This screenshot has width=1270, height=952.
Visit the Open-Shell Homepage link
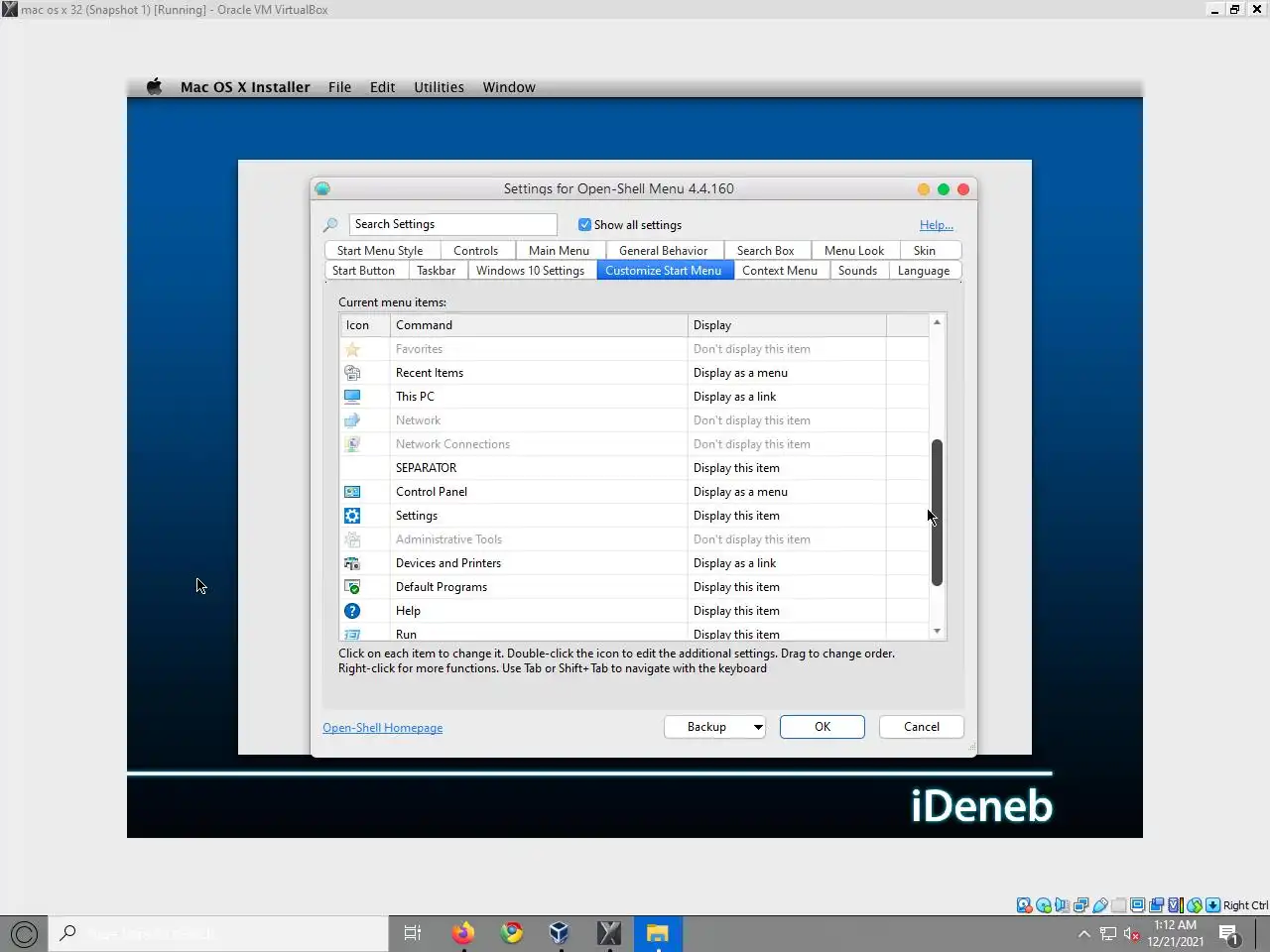click(383, 728)
